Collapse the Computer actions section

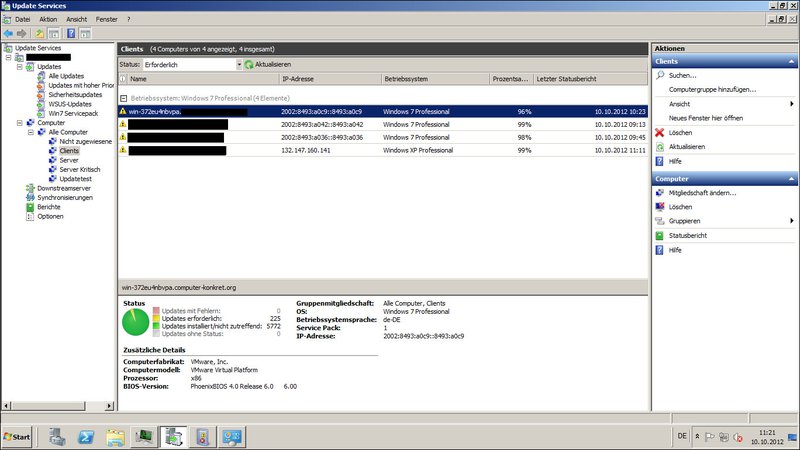pyautogui.click(x=791, y=179)
